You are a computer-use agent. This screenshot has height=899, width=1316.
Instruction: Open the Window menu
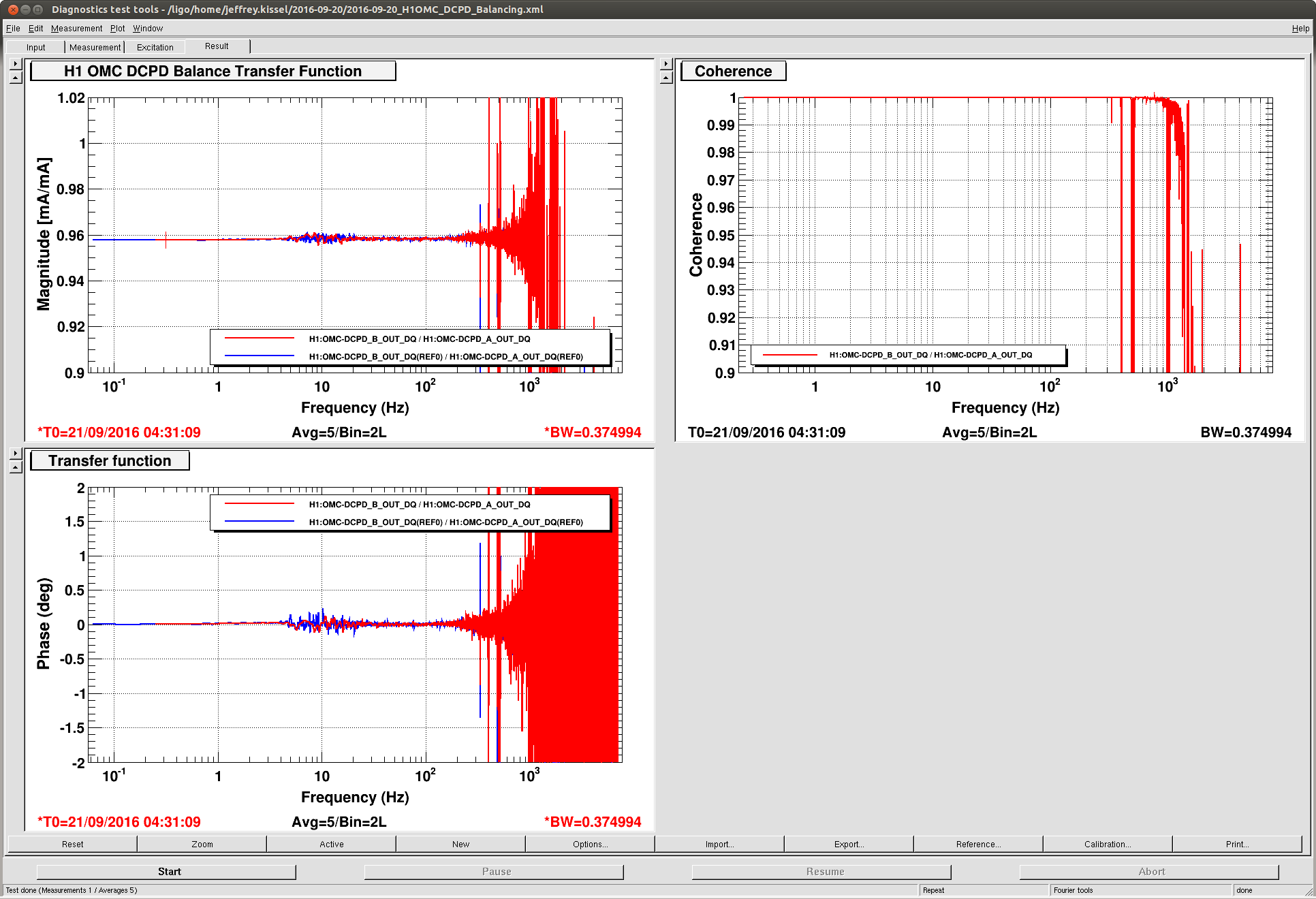coord(147,28)
